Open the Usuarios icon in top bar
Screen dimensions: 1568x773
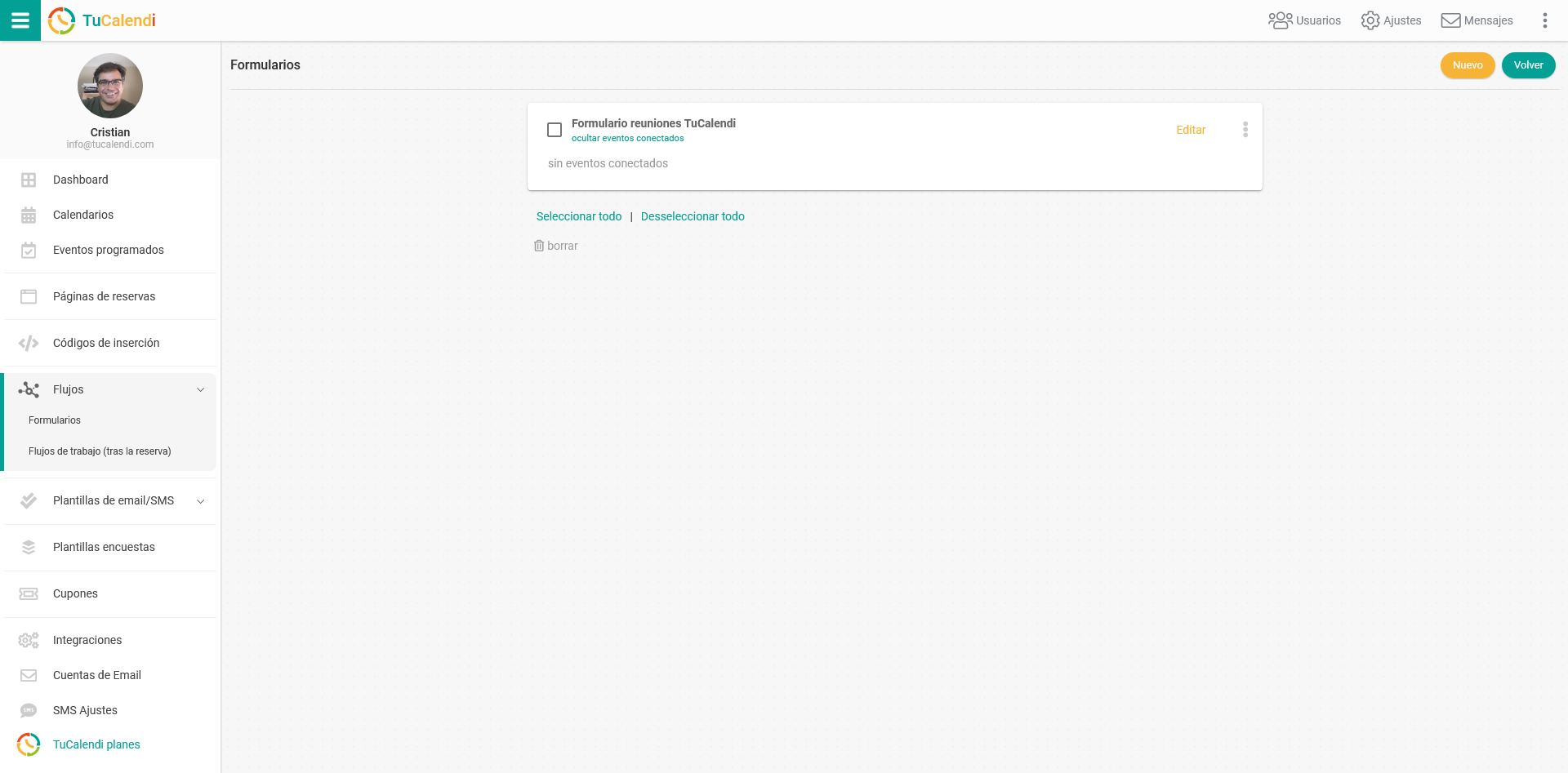click(1280, 20)
